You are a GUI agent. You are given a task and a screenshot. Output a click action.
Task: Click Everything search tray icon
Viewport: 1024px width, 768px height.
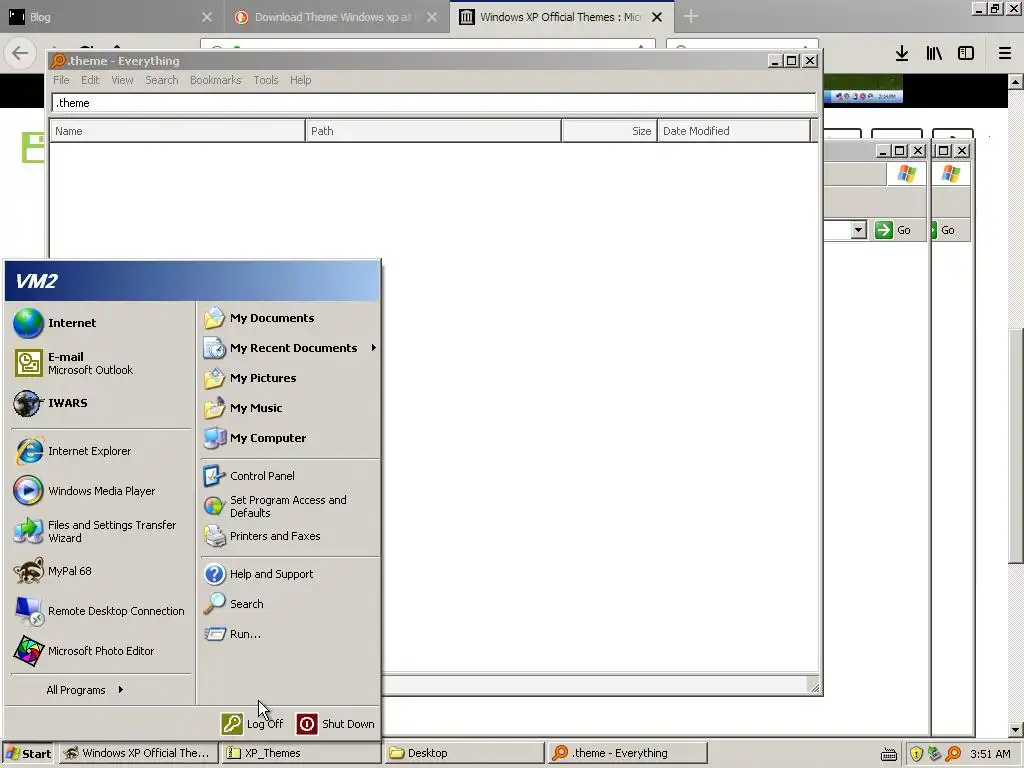point(953,754)
